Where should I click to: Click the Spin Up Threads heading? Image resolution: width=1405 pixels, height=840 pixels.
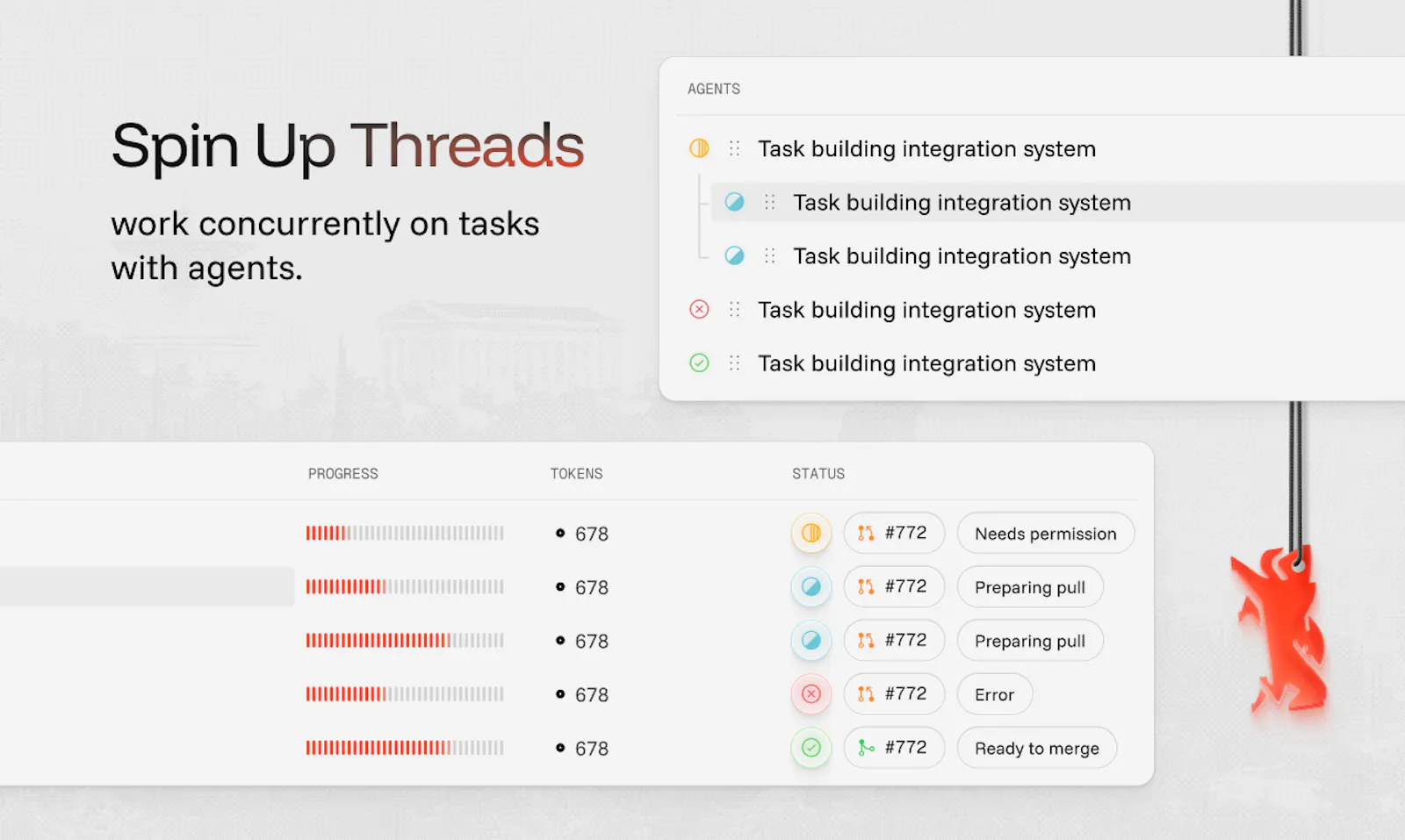point(348,147)
